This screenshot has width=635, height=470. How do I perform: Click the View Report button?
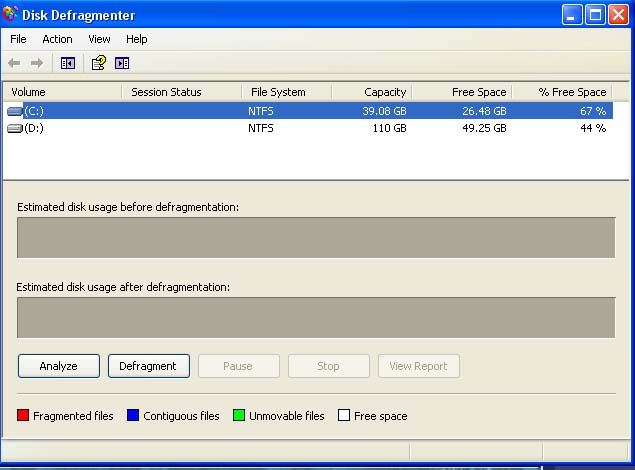tap(419, 366)
